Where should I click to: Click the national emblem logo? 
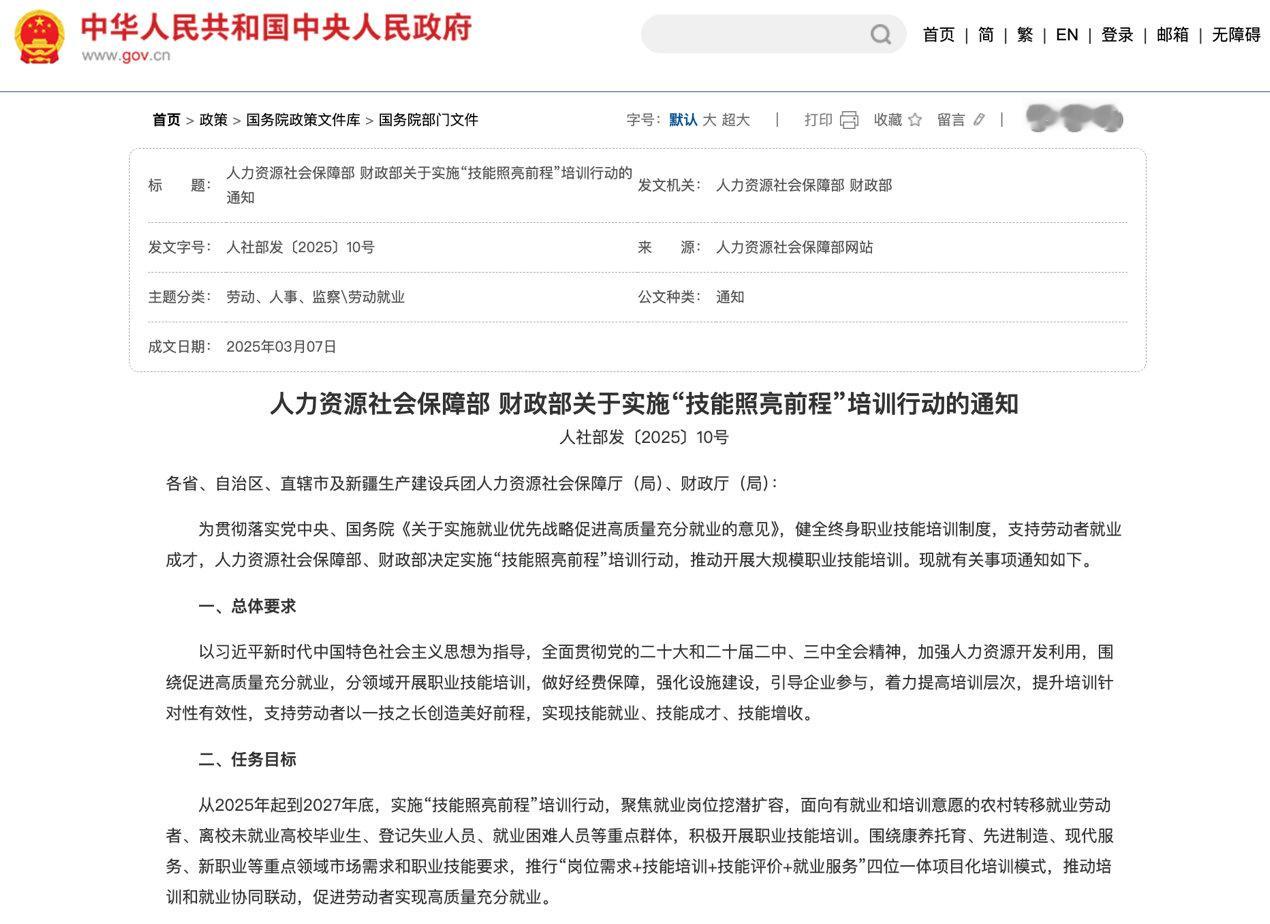click(39, 36)
